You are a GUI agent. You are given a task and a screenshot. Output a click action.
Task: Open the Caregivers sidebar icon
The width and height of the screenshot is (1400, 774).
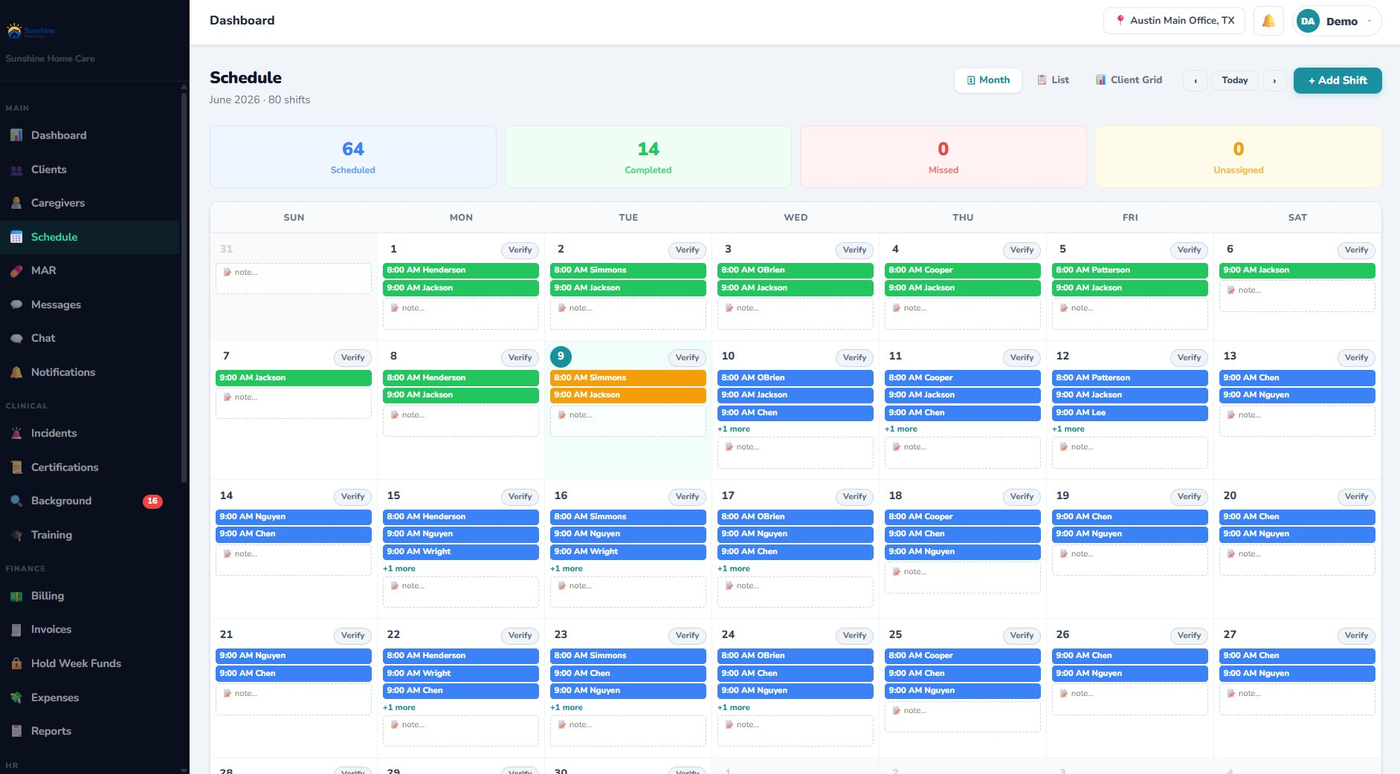click(x=16, y=203)
